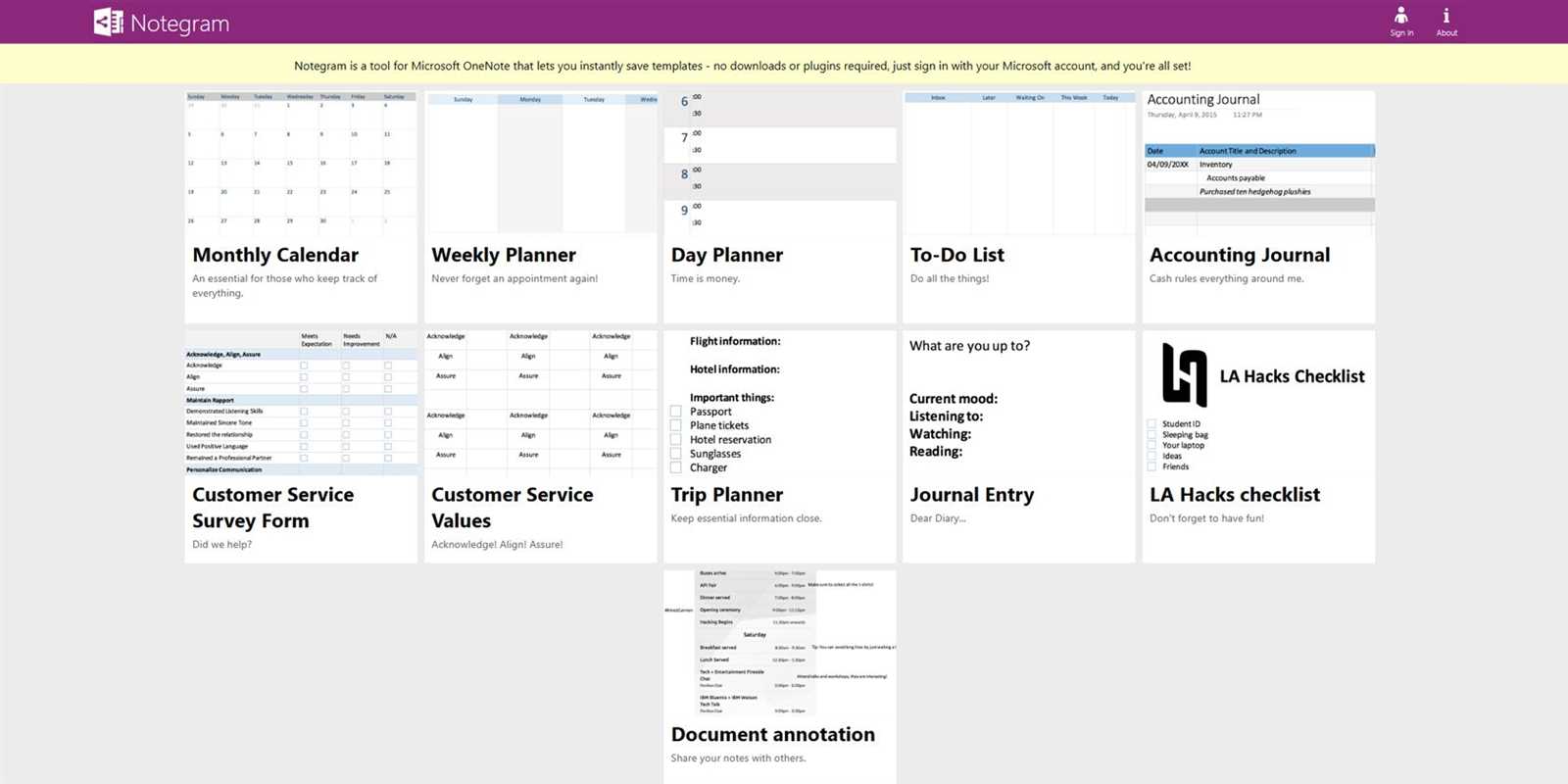Click the Notegram brand name text

tap(179, 24)
